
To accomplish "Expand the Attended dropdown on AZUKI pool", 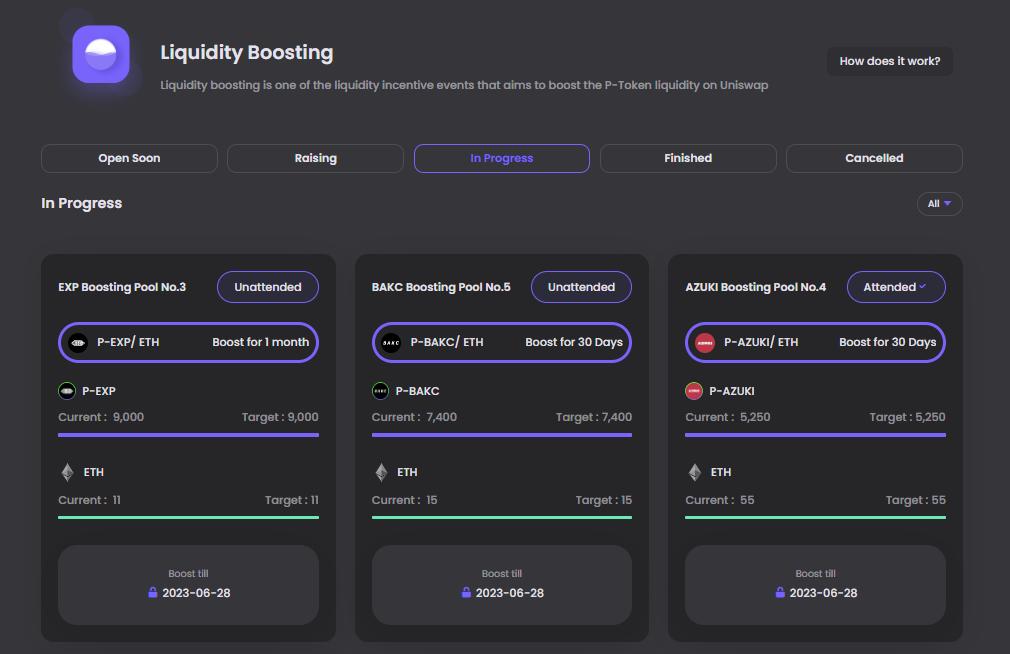I will coord(896,287).
